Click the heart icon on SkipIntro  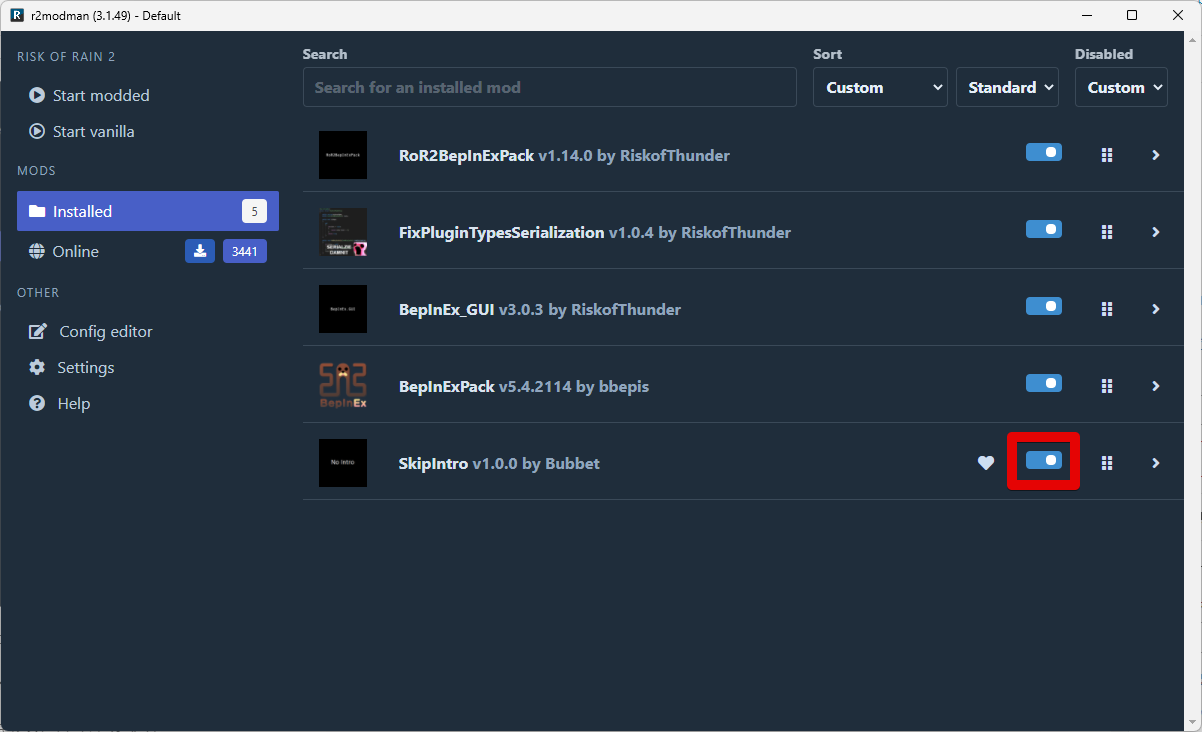[986, 463]
